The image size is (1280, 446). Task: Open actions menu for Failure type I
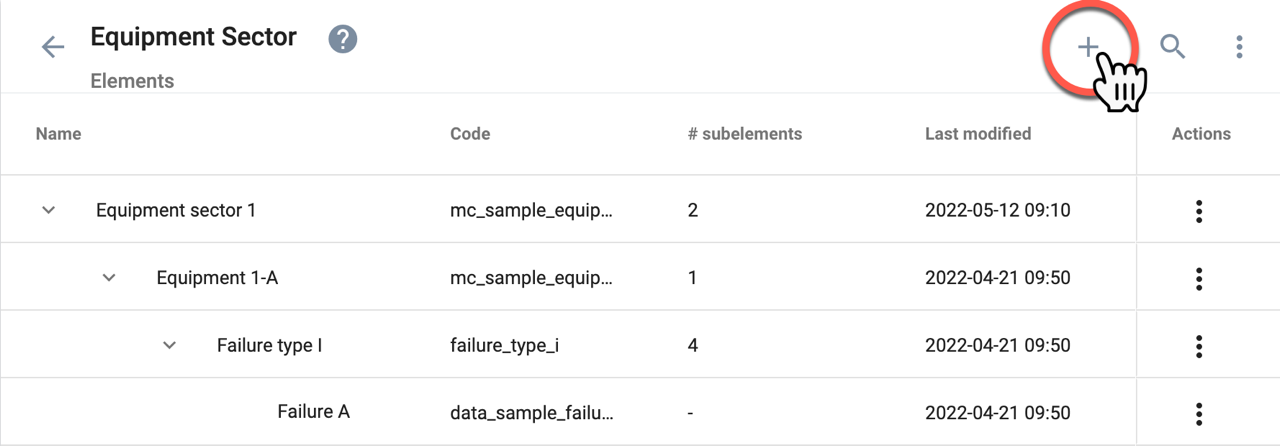tap(1198, 346)
